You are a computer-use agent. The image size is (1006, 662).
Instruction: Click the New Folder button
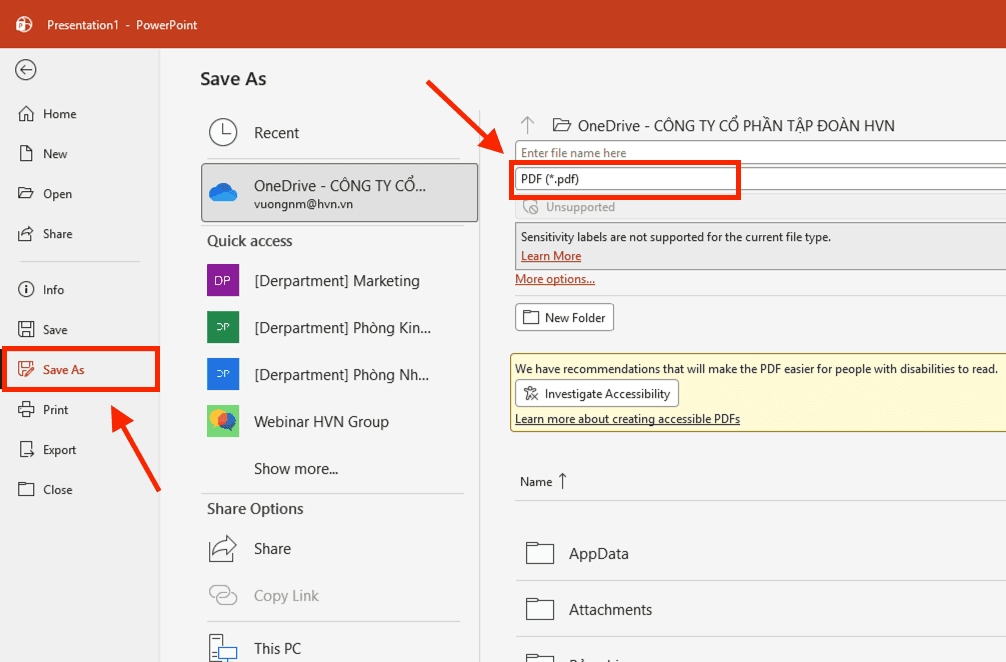(x=565, y=318)
